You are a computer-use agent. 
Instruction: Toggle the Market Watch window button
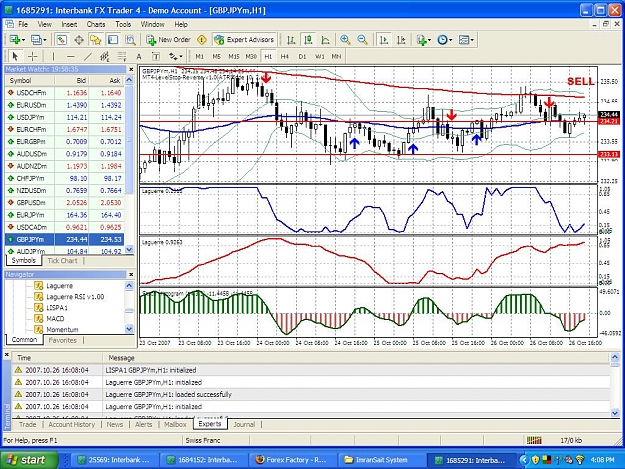click(x=61, y=40)
